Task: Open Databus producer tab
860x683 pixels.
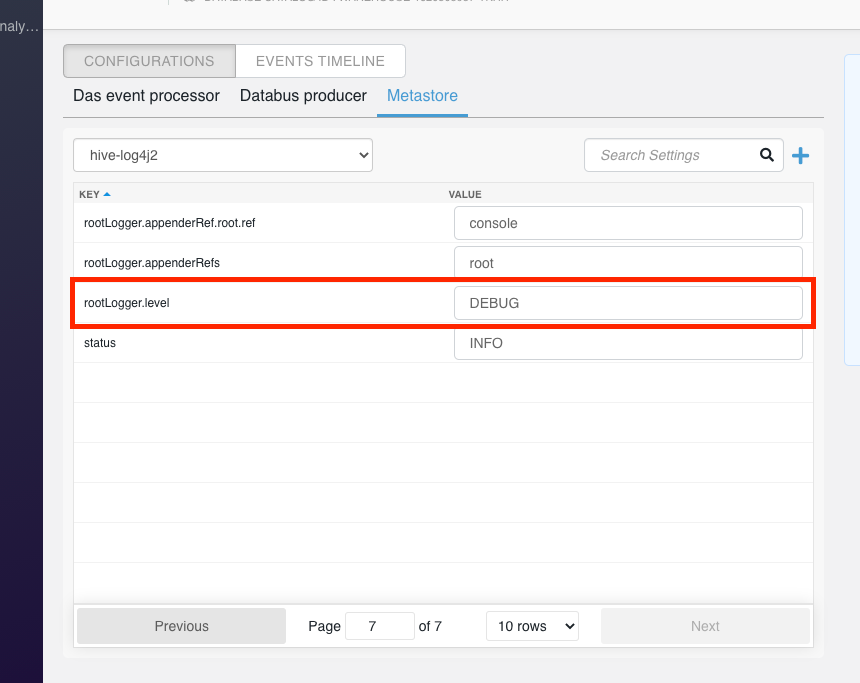Action: tap(303, 95)
